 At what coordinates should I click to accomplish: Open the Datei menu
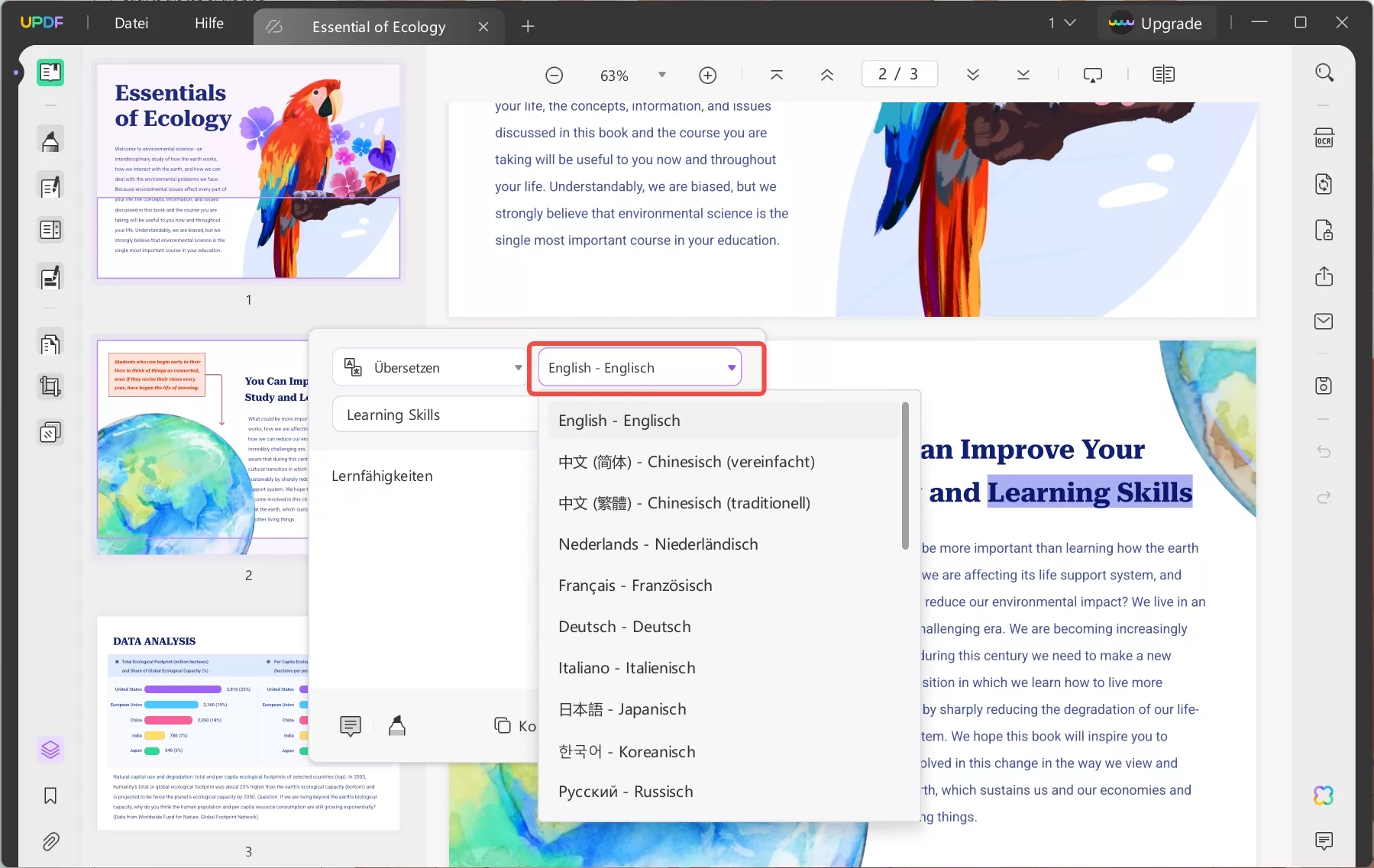click(131, 23)
